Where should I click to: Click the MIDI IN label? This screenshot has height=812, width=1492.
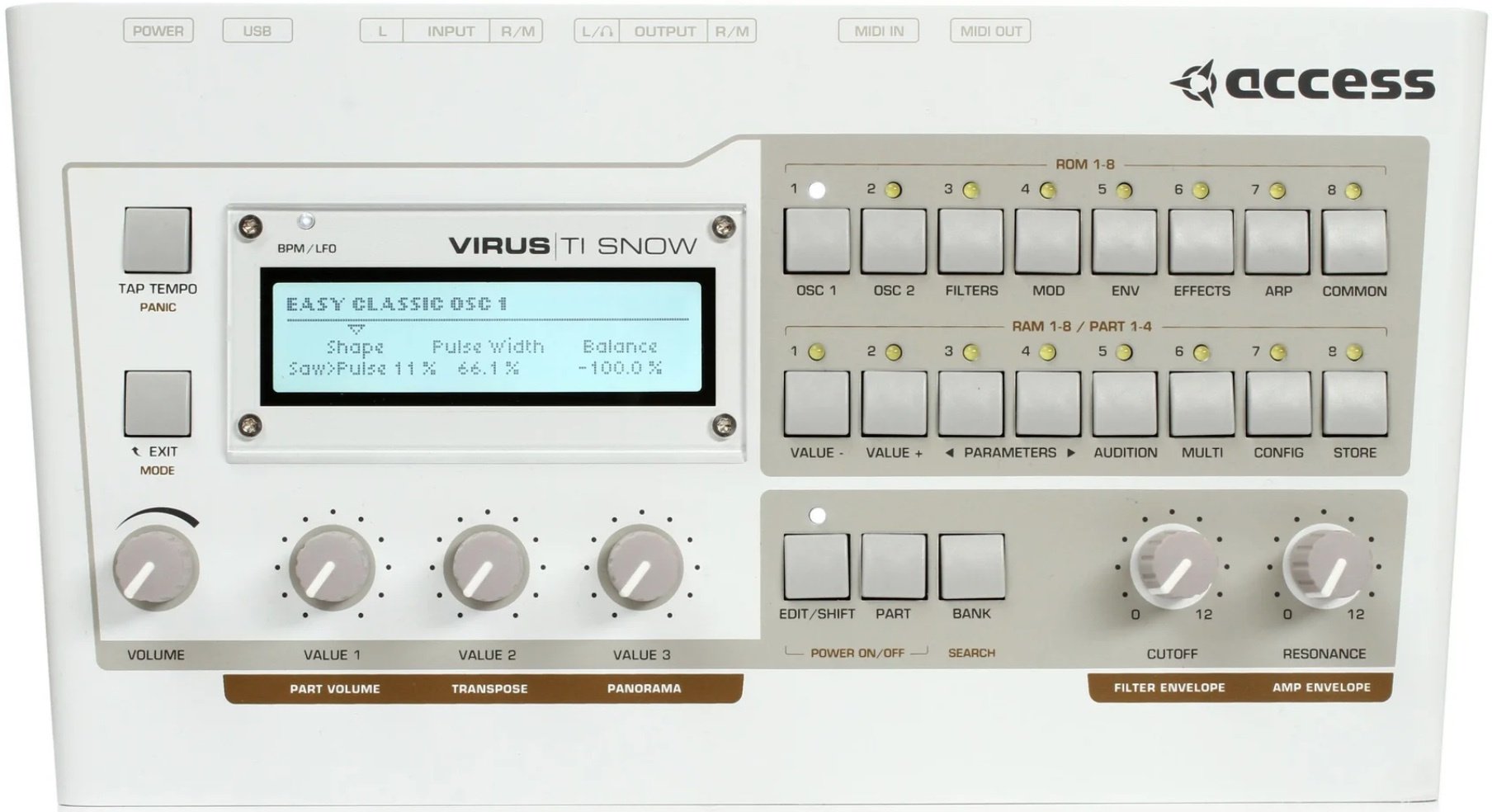coord(879,31)
